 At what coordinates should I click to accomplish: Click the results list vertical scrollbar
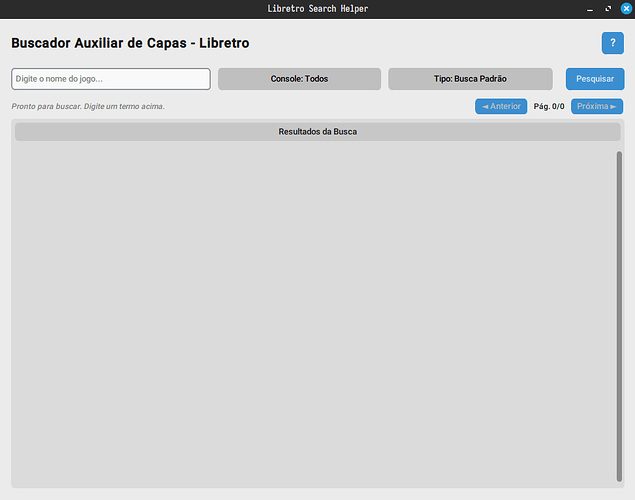[619, 317]
